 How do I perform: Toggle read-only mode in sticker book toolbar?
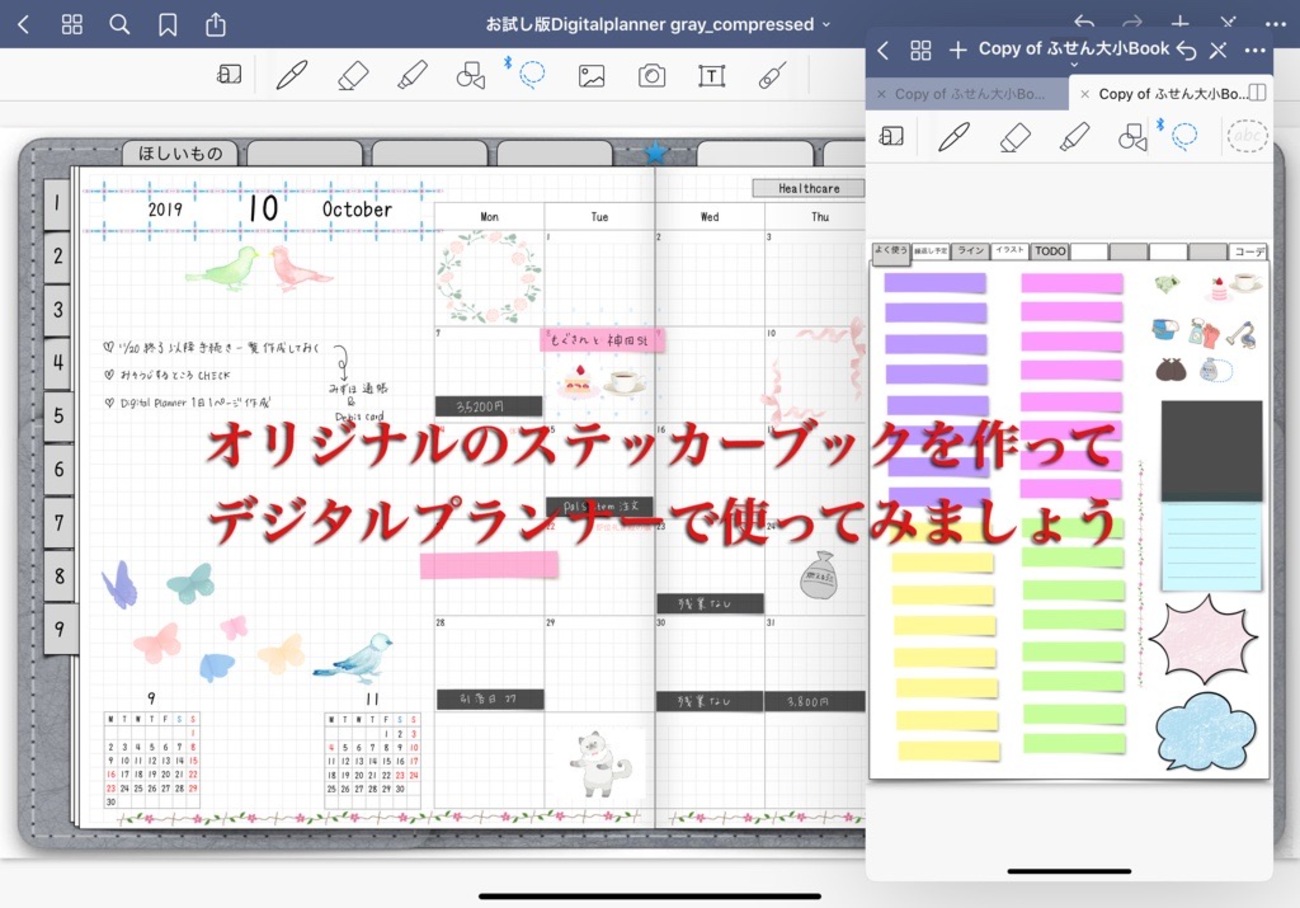(892, 136)
